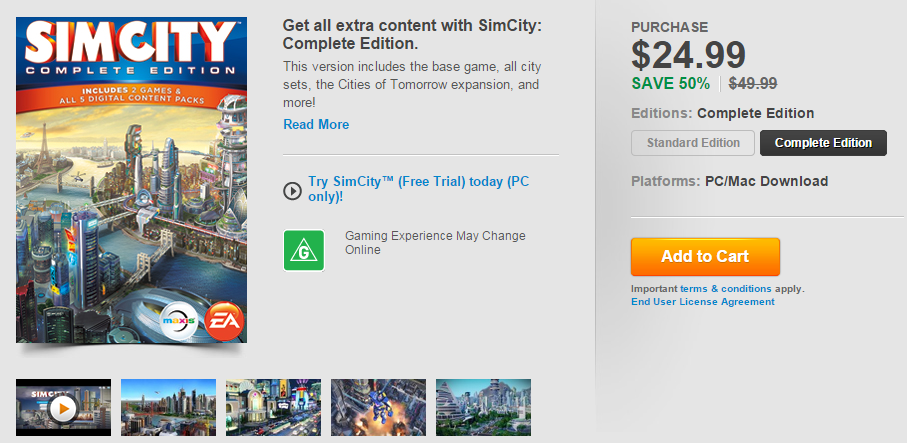907x443 pixels.
Task: Open the End User License Agreement link
Action: (702, 301)
